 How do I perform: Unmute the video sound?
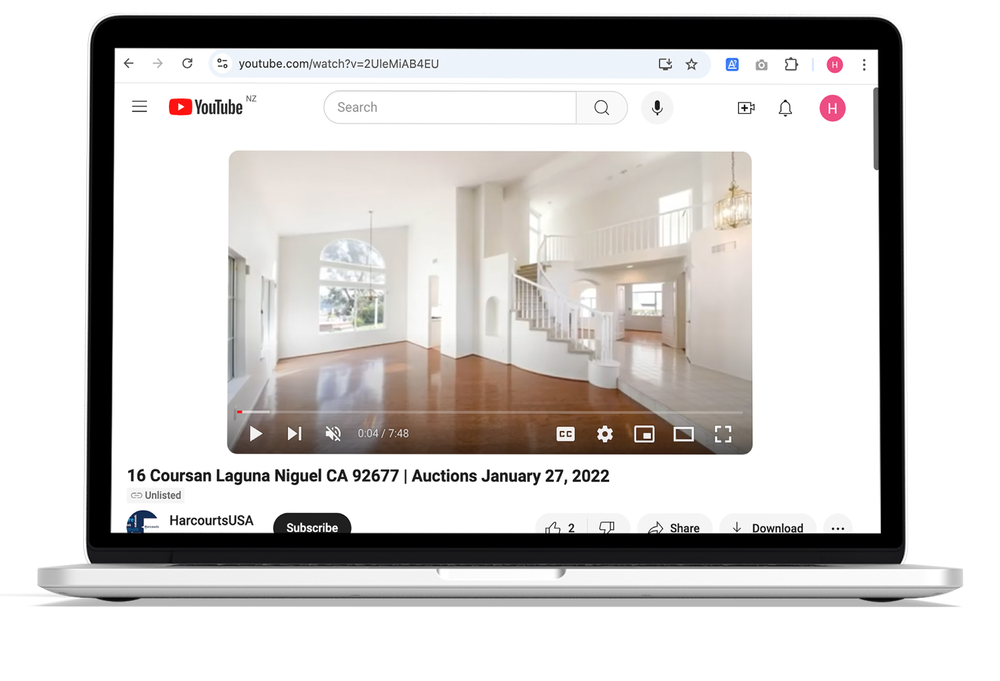pyautogui.click(x=333, y=434)
